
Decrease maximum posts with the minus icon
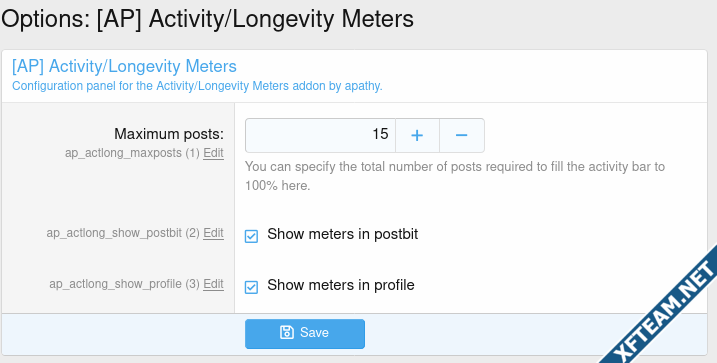click(462, 135)
